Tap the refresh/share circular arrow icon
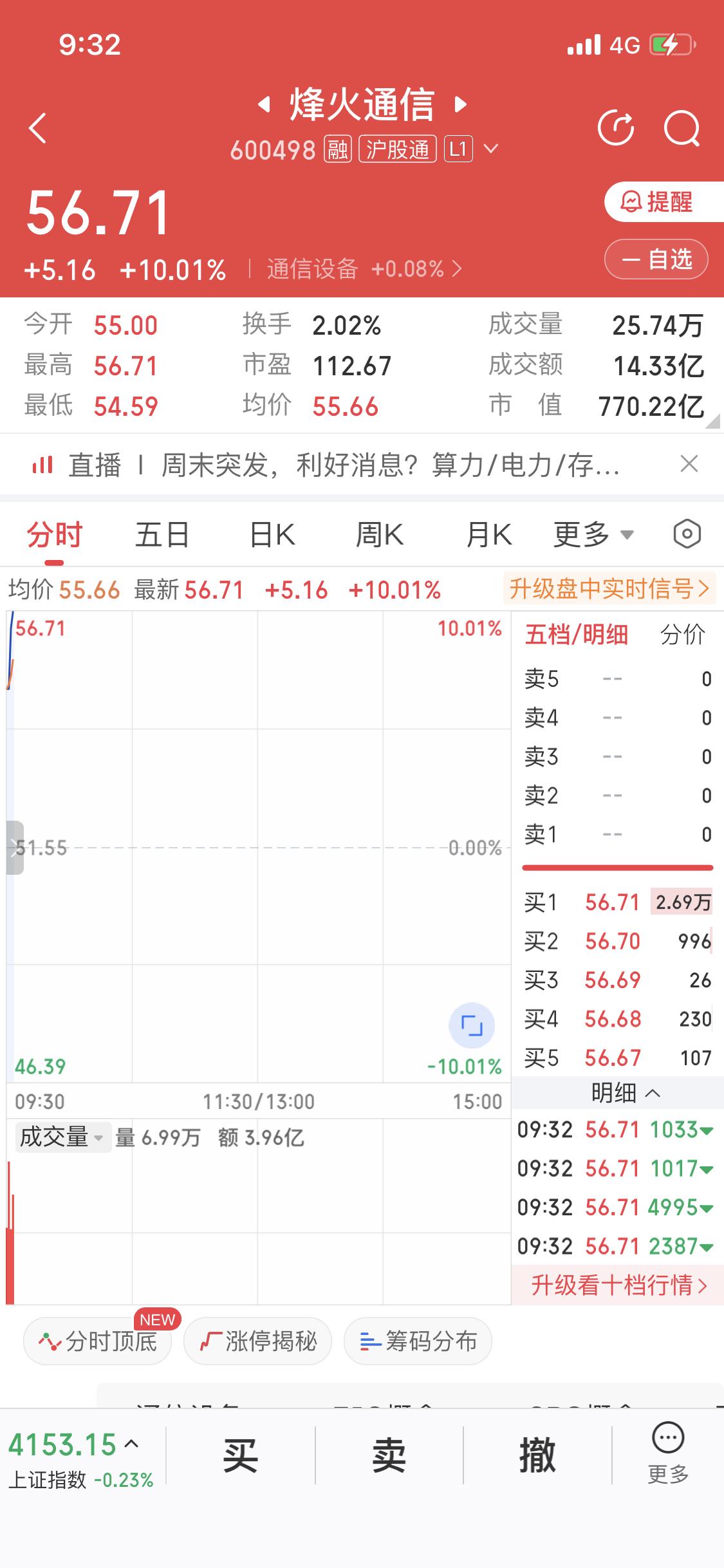Image resolution: width=724 pixels, height=1568 pixels. click(x=616, y=127)
